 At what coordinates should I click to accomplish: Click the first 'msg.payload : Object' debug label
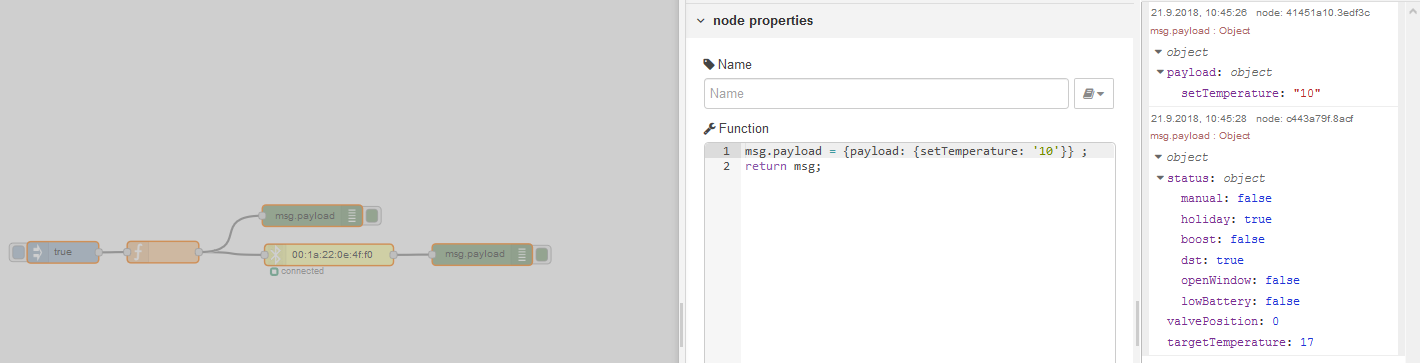click(1200, 31)
